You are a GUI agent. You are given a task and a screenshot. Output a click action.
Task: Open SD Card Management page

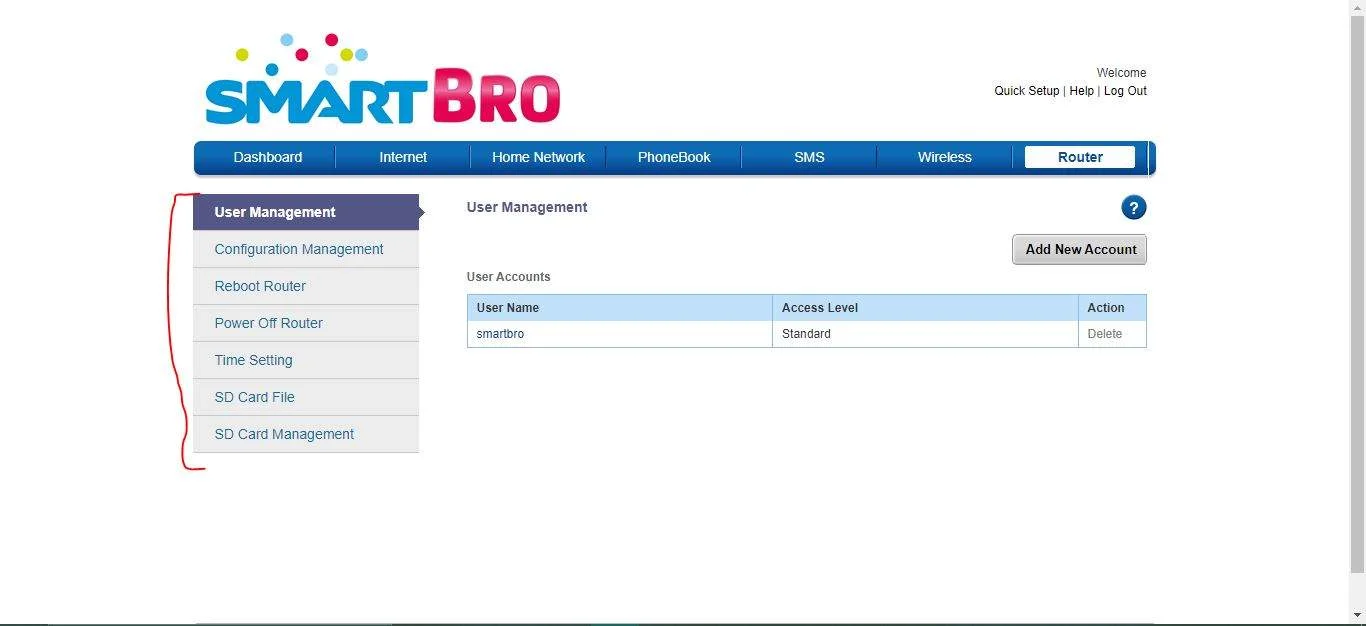tap(306, 434)
